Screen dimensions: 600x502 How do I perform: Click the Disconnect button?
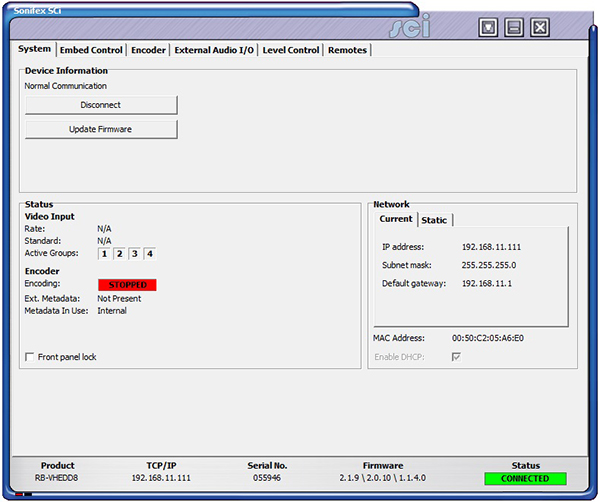tap(101, 105)
